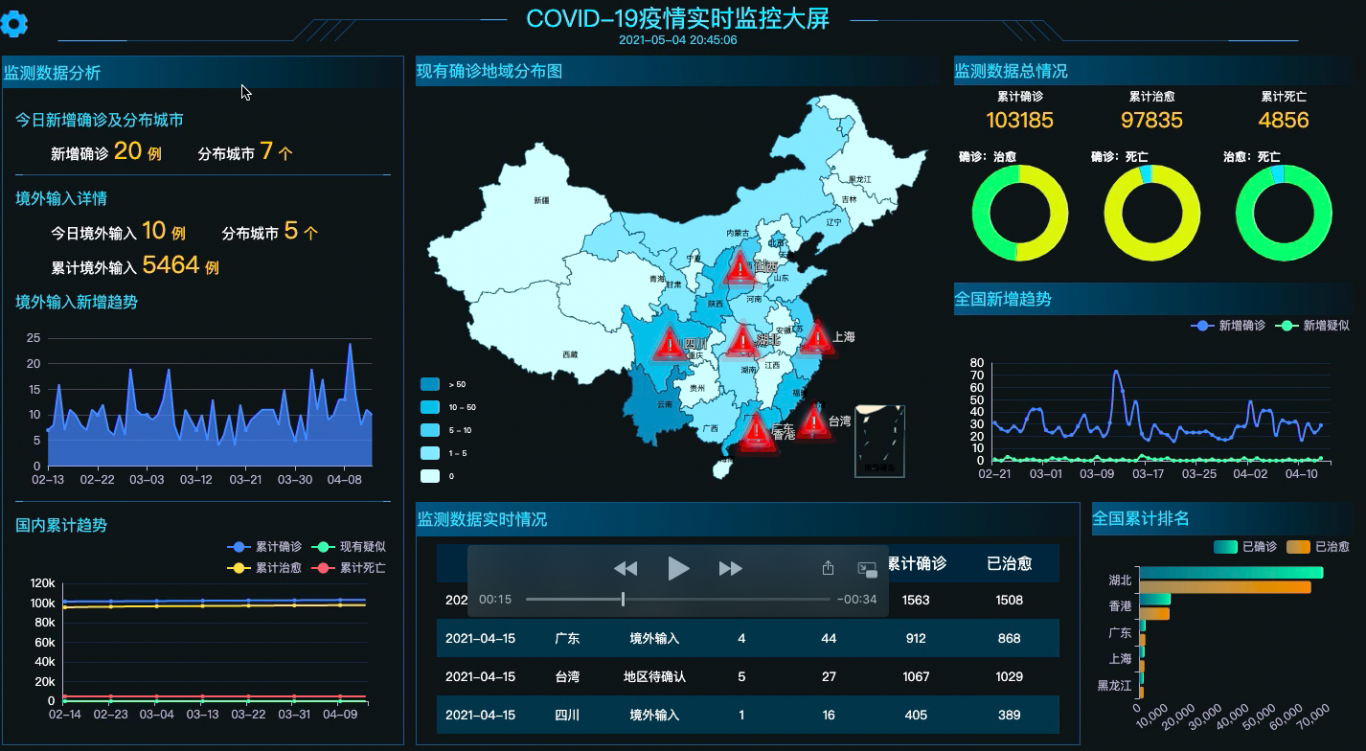This screenshot has height=751, width=1366.
Task: Click the red warning marker beside 北京
Action: tap(740, 268)
